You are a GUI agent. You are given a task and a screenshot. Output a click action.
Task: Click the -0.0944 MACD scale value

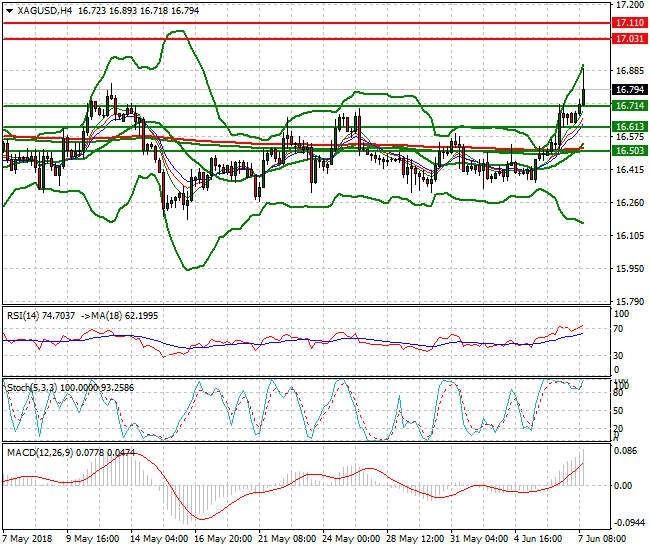coord(628,522)
